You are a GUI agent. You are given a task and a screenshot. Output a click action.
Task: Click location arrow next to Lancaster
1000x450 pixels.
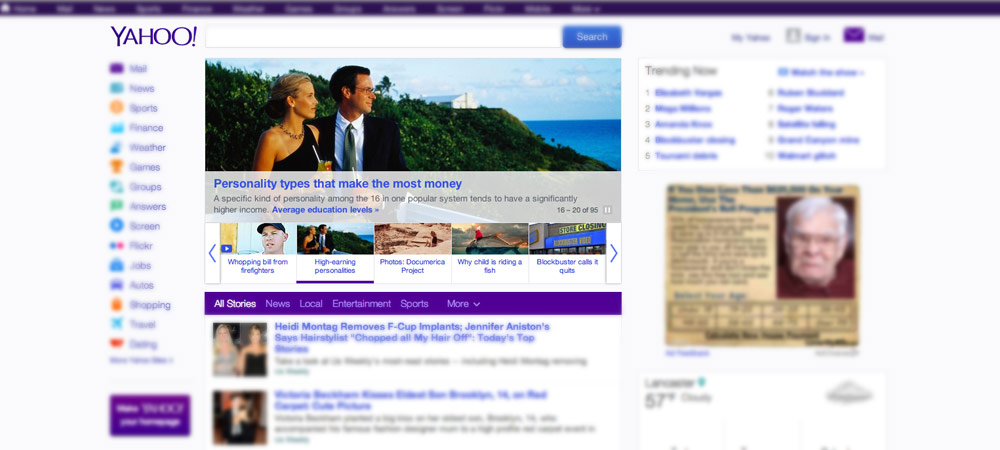pyautogui.click(x=702, y=382)
